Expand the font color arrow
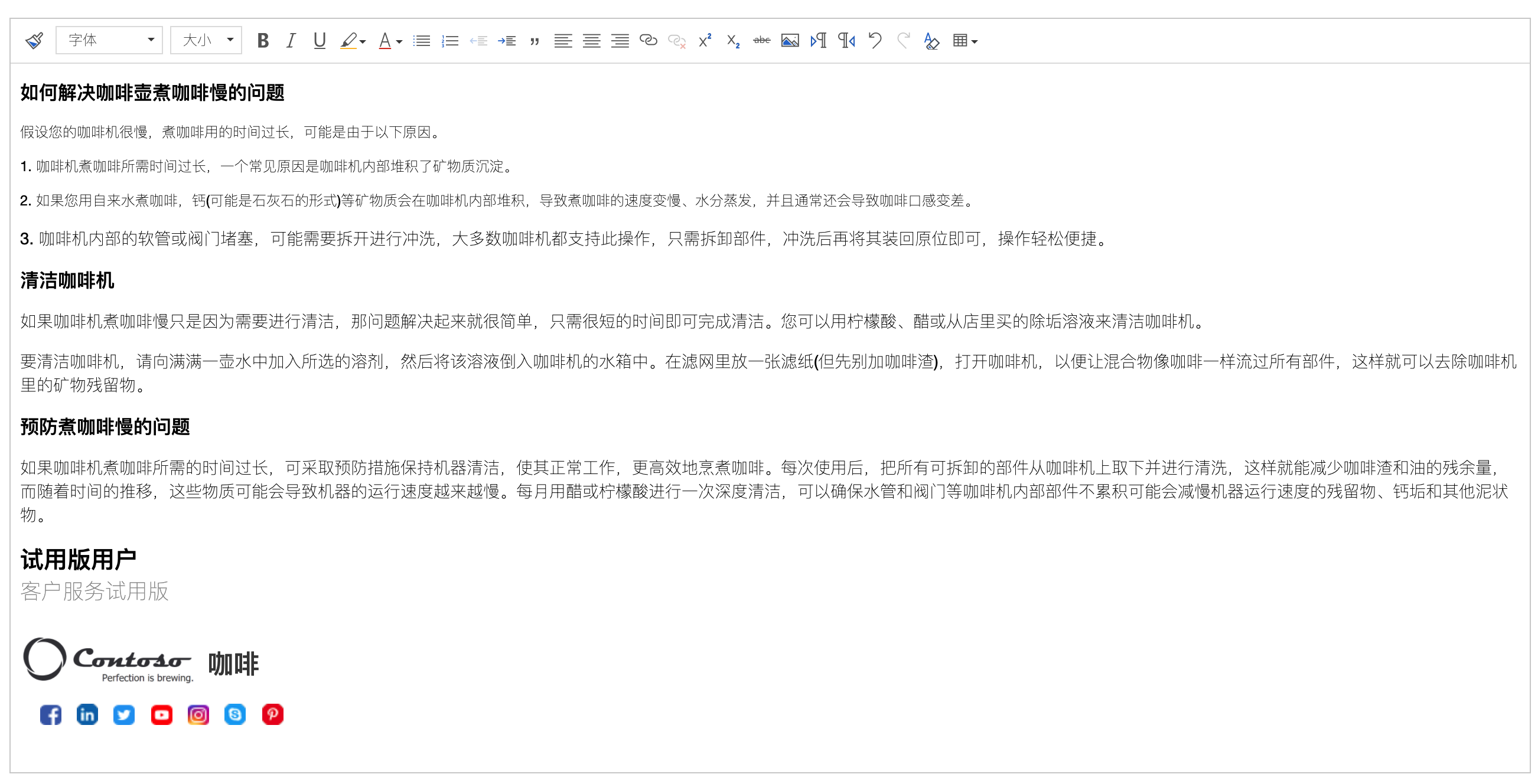 pos(399,42)
